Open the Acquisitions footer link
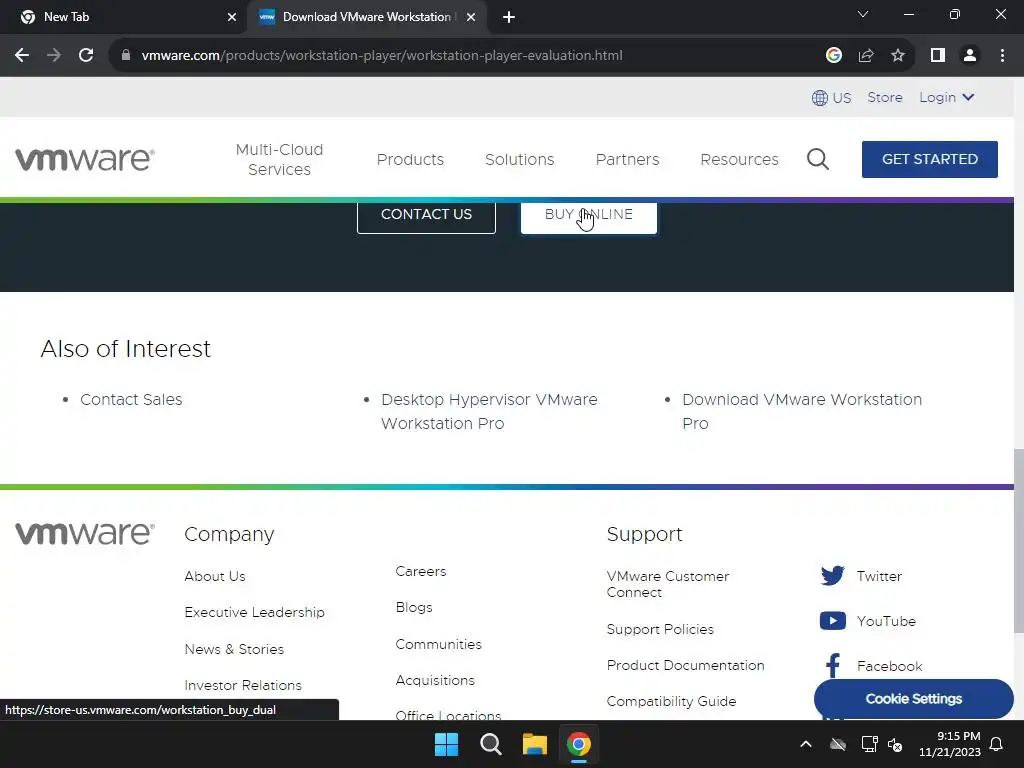This screenshot has height=768, width=1024. [x=435, y=680]
